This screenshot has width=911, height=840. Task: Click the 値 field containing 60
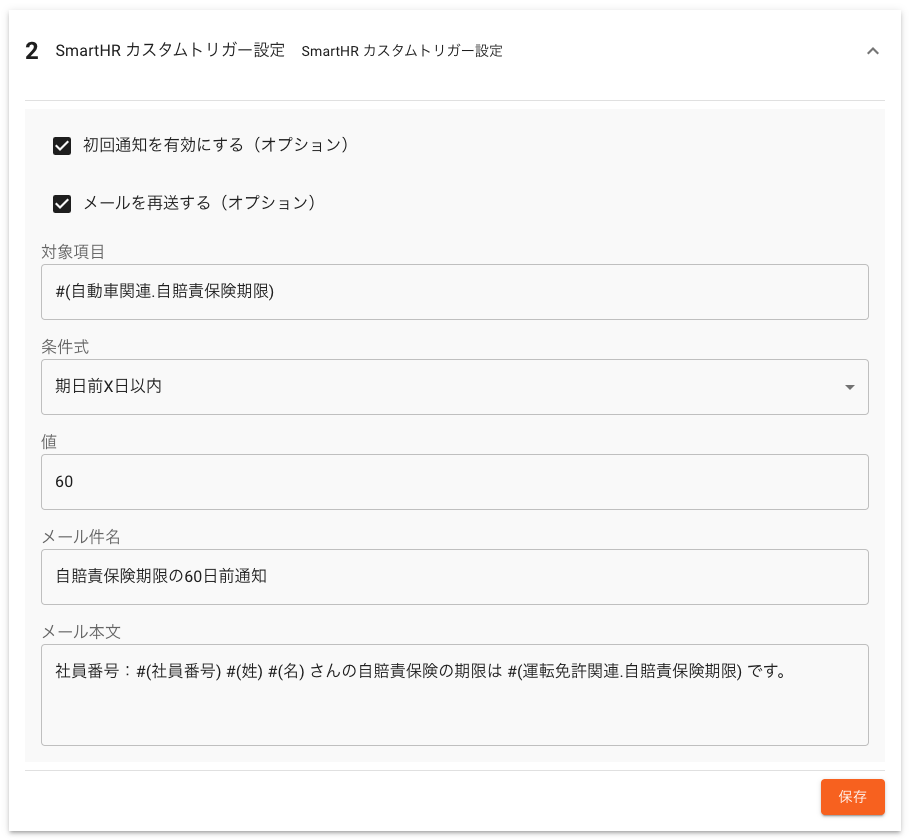point(455,482)
